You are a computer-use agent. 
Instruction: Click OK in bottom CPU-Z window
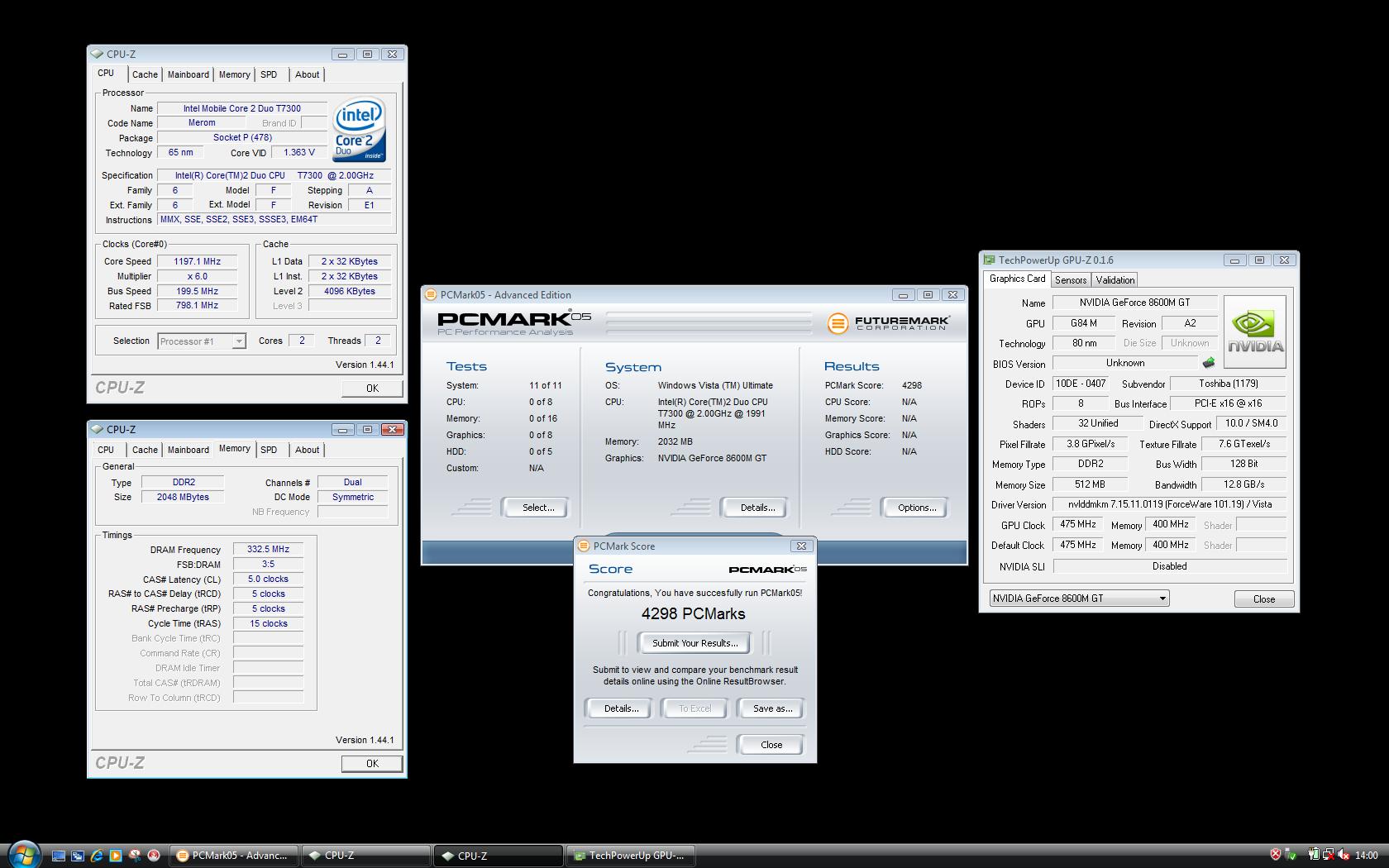[372, 764]
